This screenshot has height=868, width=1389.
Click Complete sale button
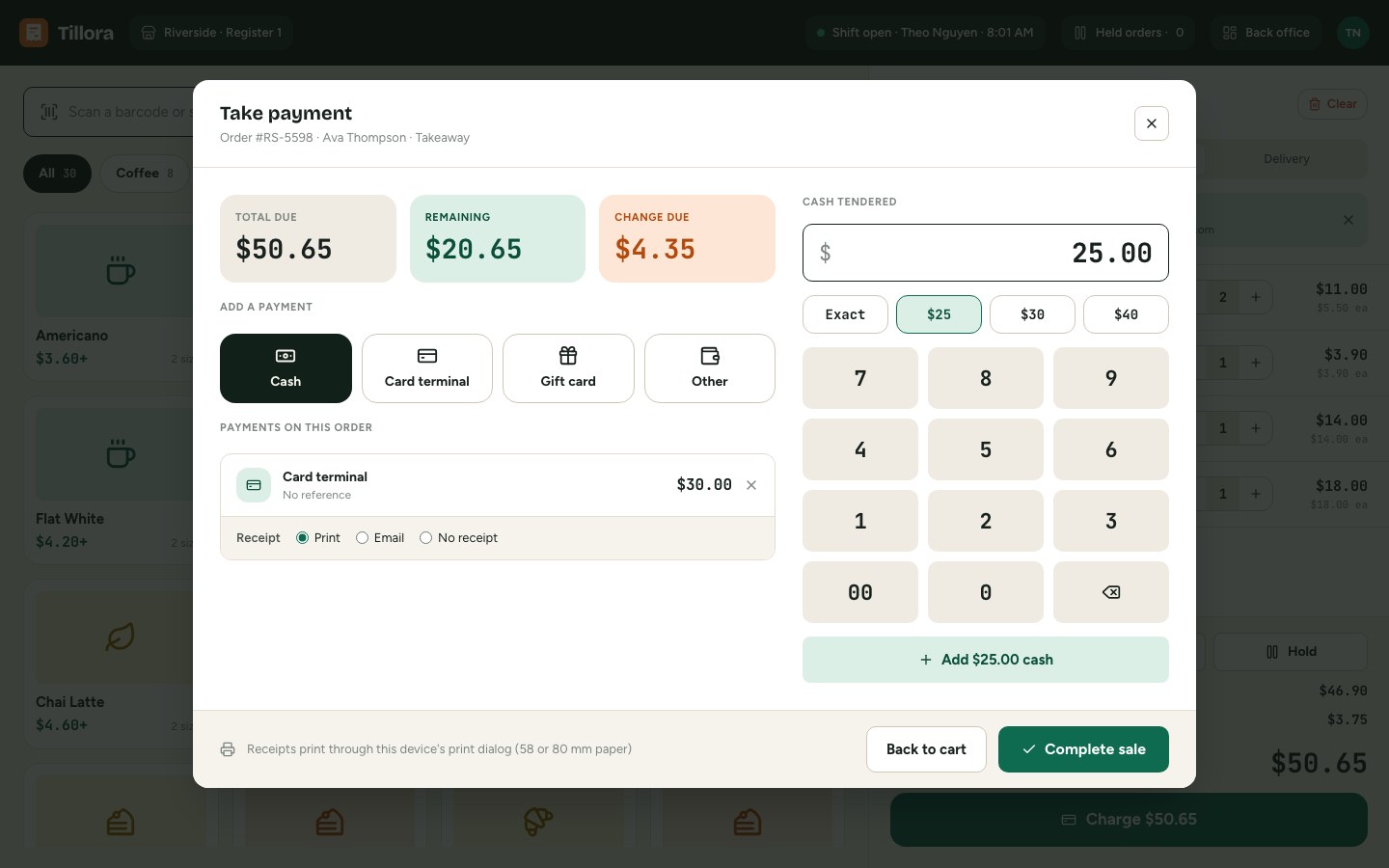(1083, 749)
